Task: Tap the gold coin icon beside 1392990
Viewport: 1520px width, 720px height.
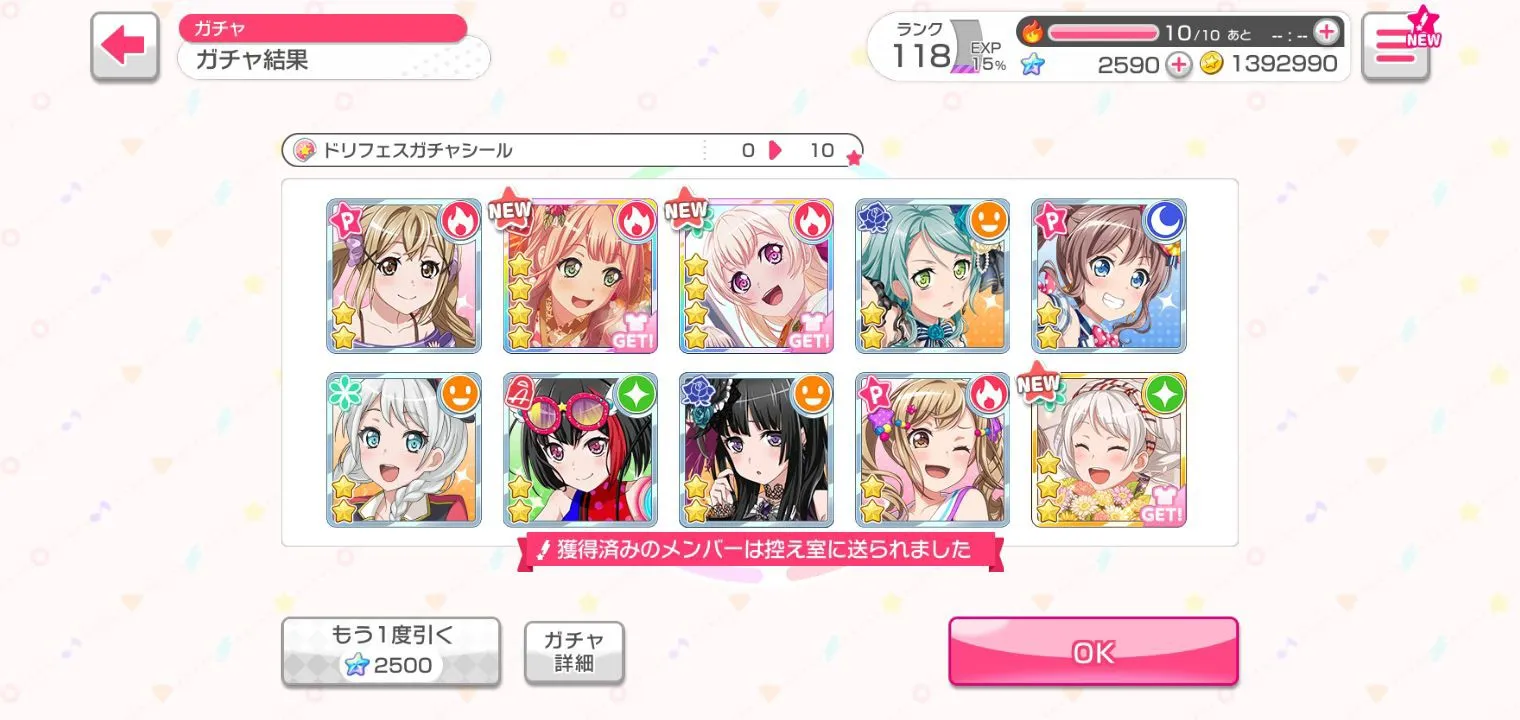Action: [1212, 65]
